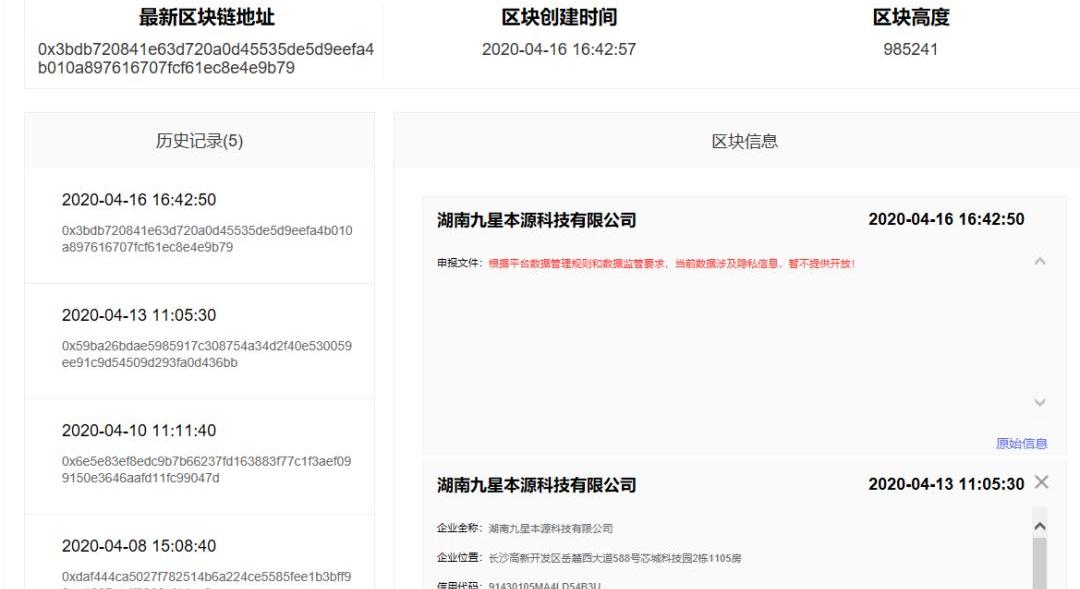Click scroll-up arrow in second block card
The height and width of the screenshot is (589, 1080).
coord(1040,526)
